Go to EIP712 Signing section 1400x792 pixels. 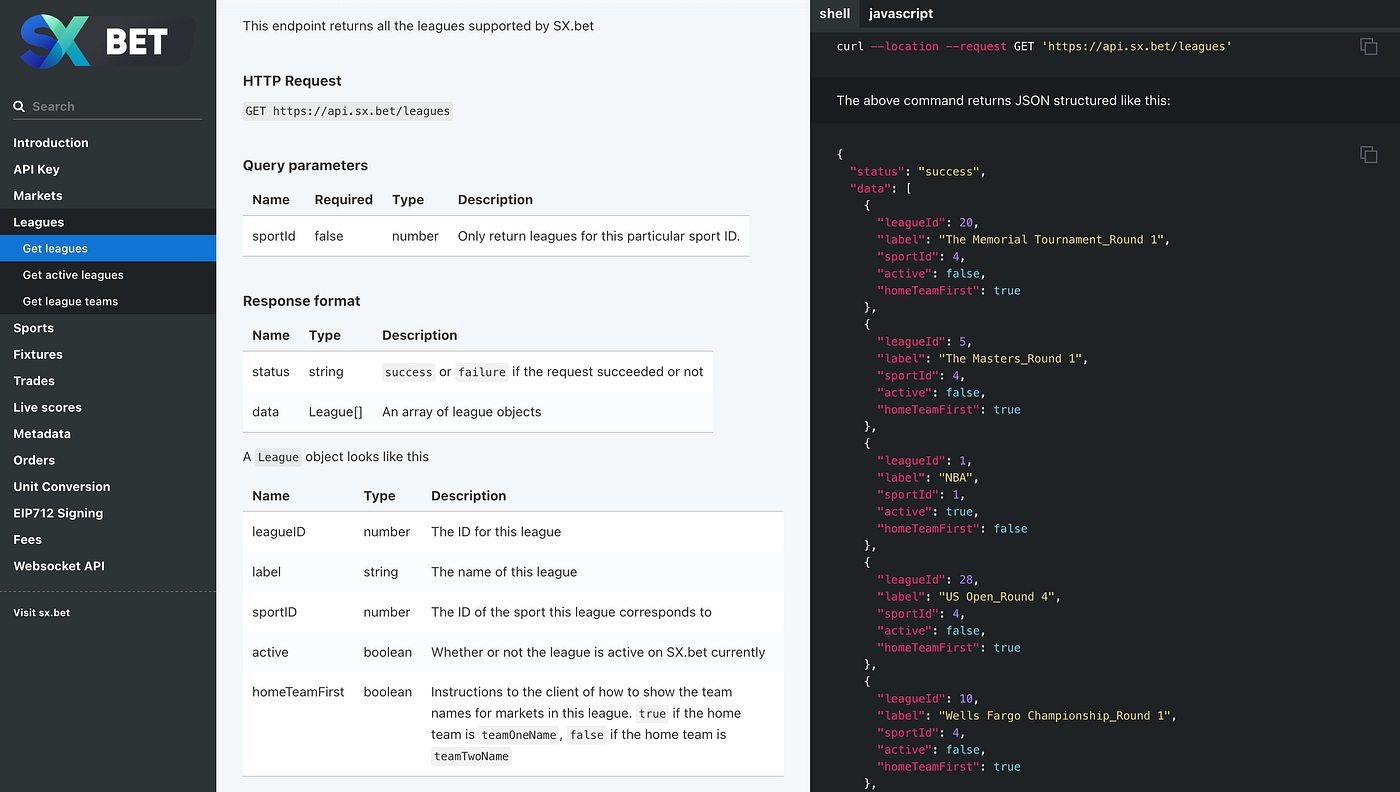click(x=58, y=513)
